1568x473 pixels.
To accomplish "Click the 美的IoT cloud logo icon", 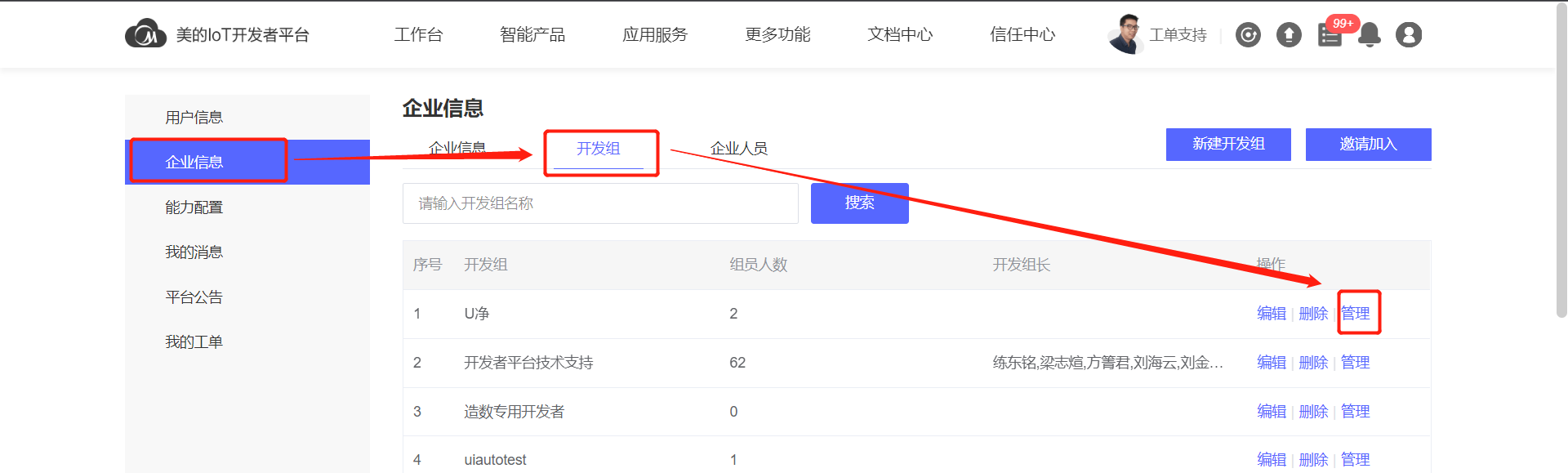I will [145, 34].
